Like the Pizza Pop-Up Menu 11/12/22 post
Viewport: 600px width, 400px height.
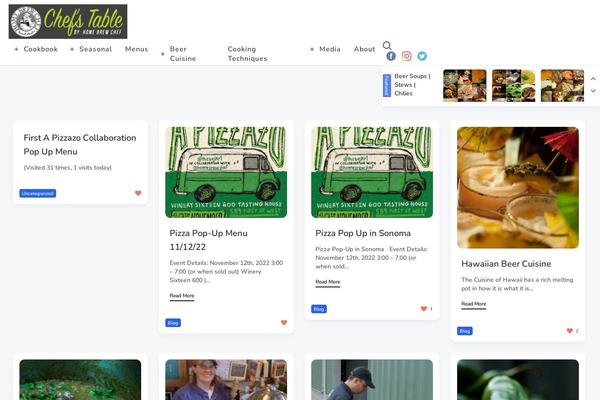click(284, 323)
